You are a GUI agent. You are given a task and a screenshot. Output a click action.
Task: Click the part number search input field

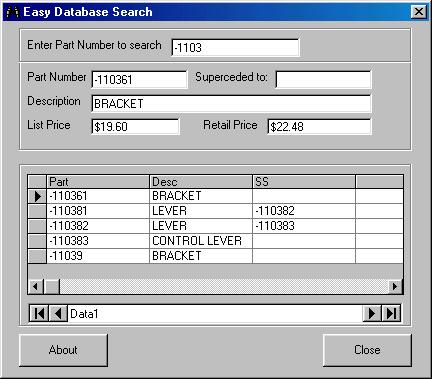[x=235, y=48]
